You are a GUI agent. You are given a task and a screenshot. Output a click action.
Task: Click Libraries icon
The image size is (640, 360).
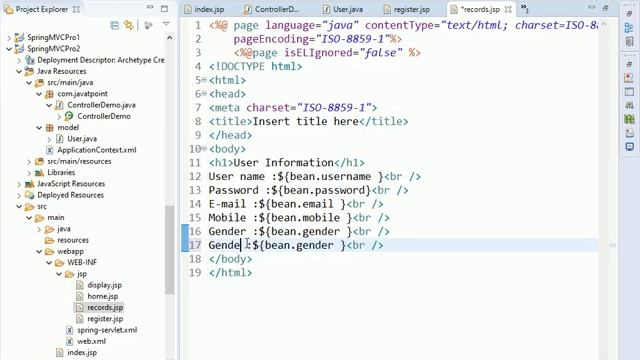[x=39, y=173]
